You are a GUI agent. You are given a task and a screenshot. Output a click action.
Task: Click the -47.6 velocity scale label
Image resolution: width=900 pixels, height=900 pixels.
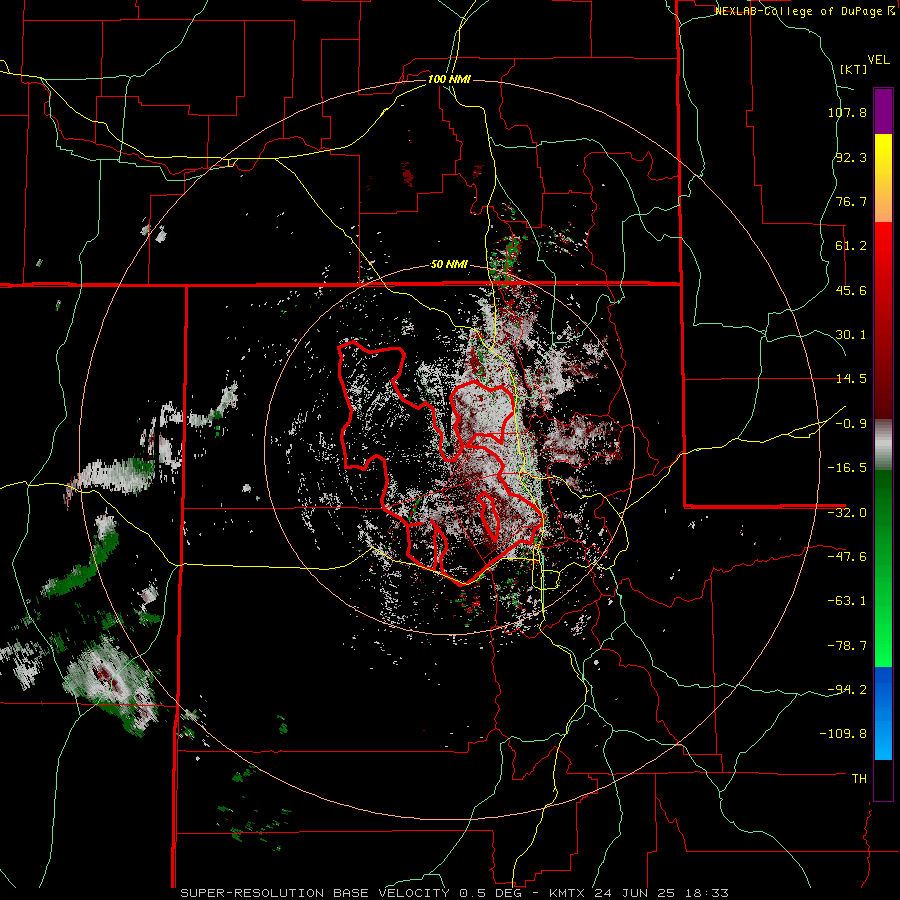[847, 557]
